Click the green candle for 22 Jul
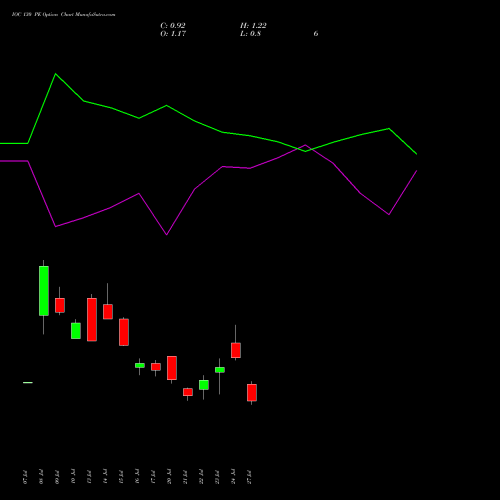 click(204, 385)
